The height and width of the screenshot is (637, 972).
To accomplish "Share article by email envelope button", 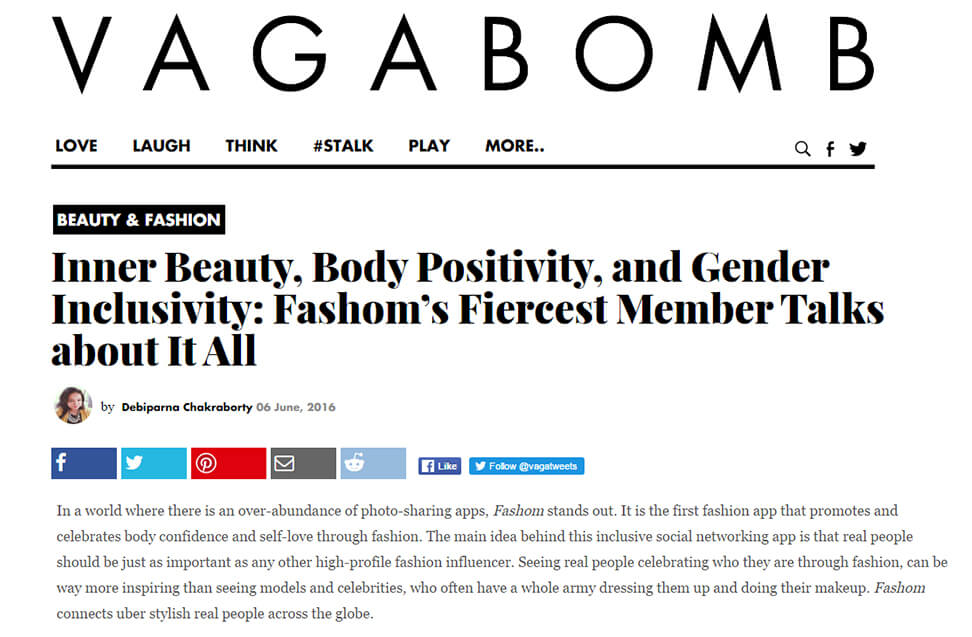I will (x=303, y=464).
